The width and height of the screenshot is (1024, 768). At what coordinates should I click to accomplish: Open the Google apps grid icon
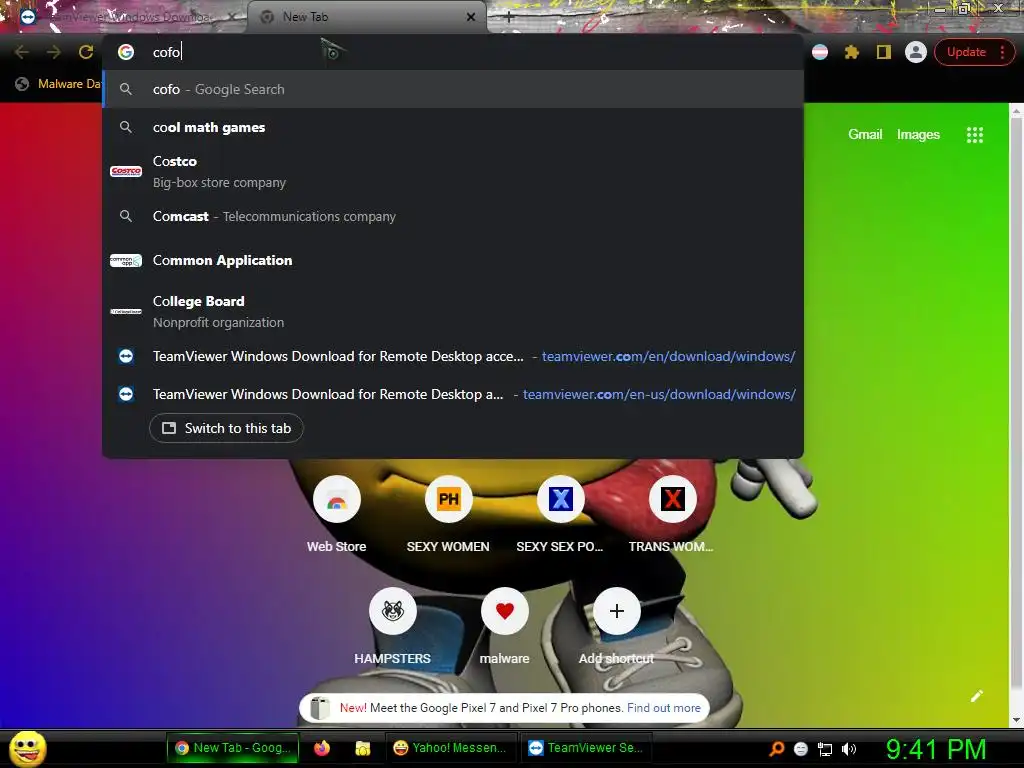pyautogui.click(x=974, y=135)
